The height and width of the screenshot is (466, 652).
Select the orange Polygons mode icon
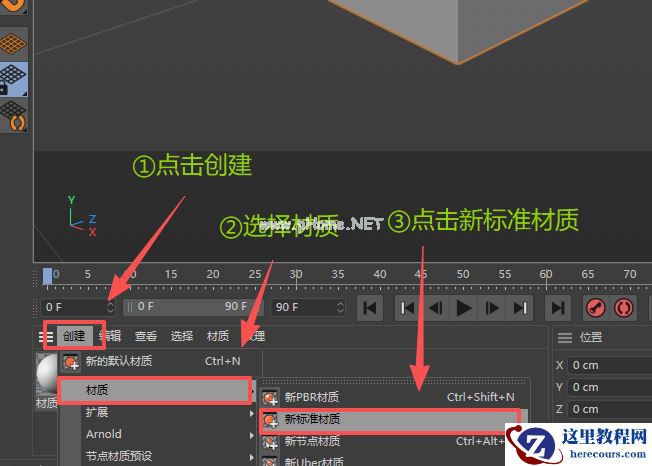tap(12, 43)
